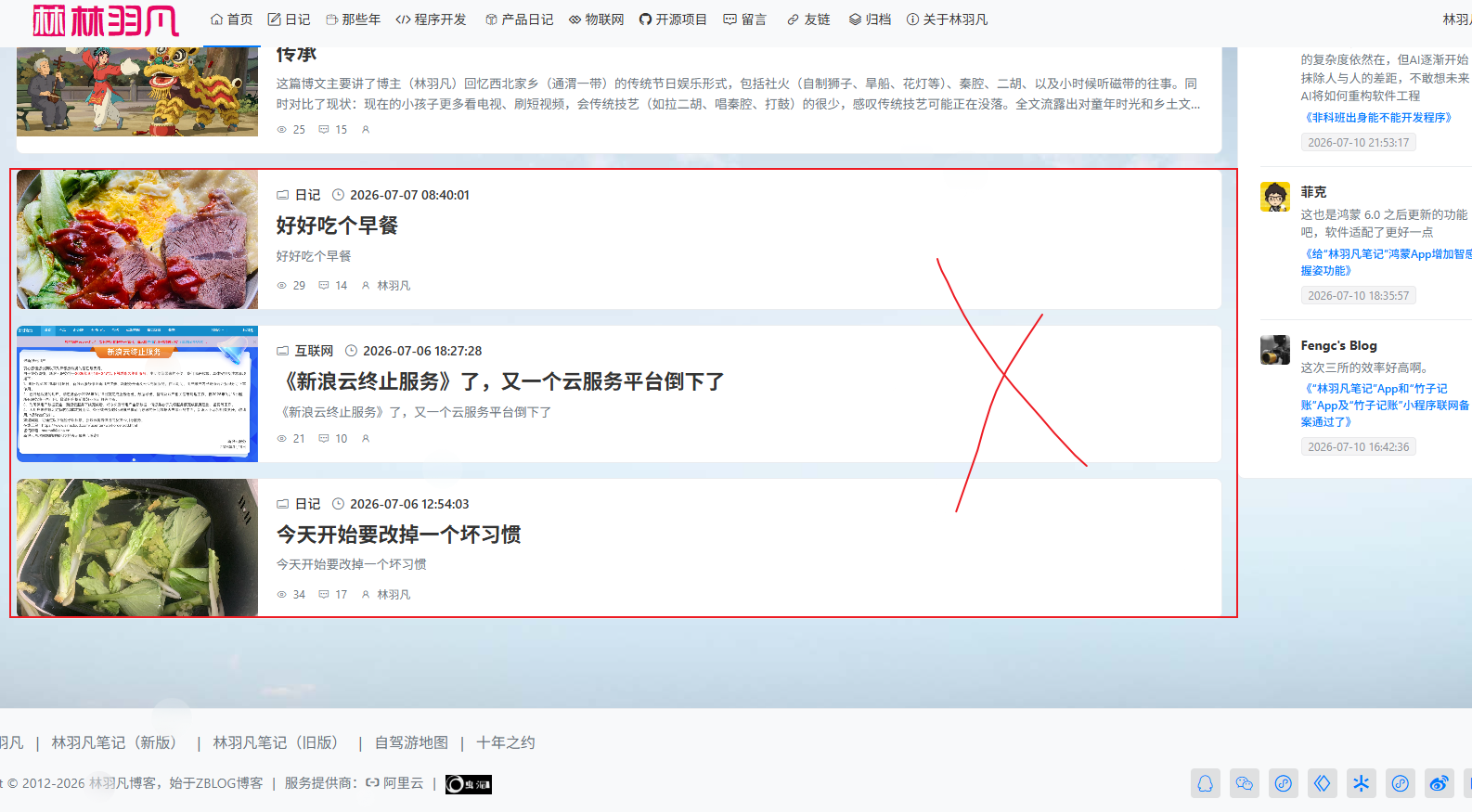Screen dimensions: 1472x812
Task: Click the mini-program icon next to Weibo
Action: pyautogui.click(x=1401, y=783)
